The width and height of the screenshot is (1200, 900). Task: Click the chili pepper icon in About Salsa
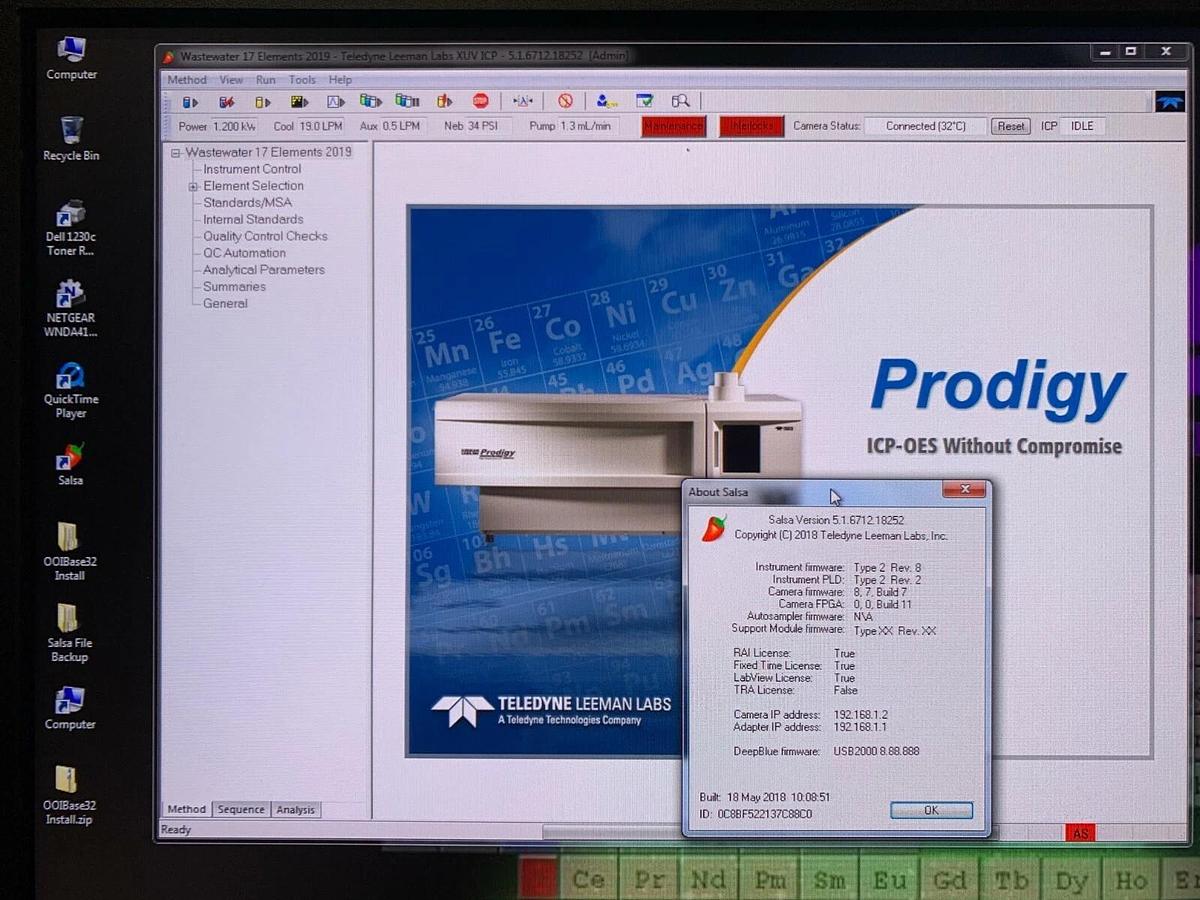714,529
